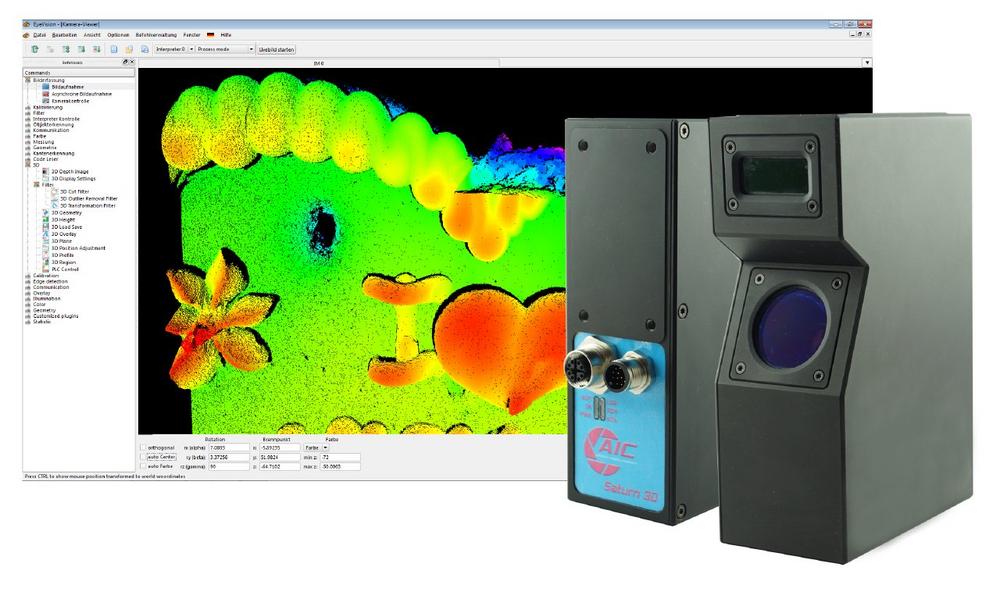Click the German flag language icon
Viewport: 1000px width, 592px height.
tap(211, 34)
